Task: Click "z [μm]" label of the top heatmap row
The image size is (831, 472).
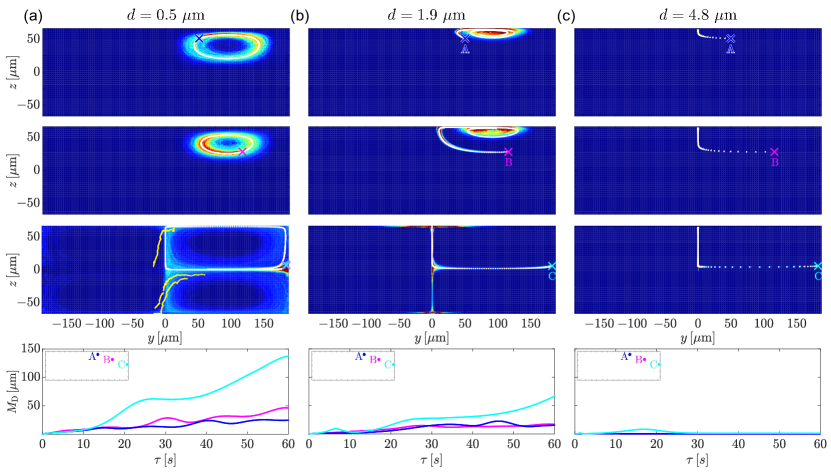Action: click(x=11, y=72)
